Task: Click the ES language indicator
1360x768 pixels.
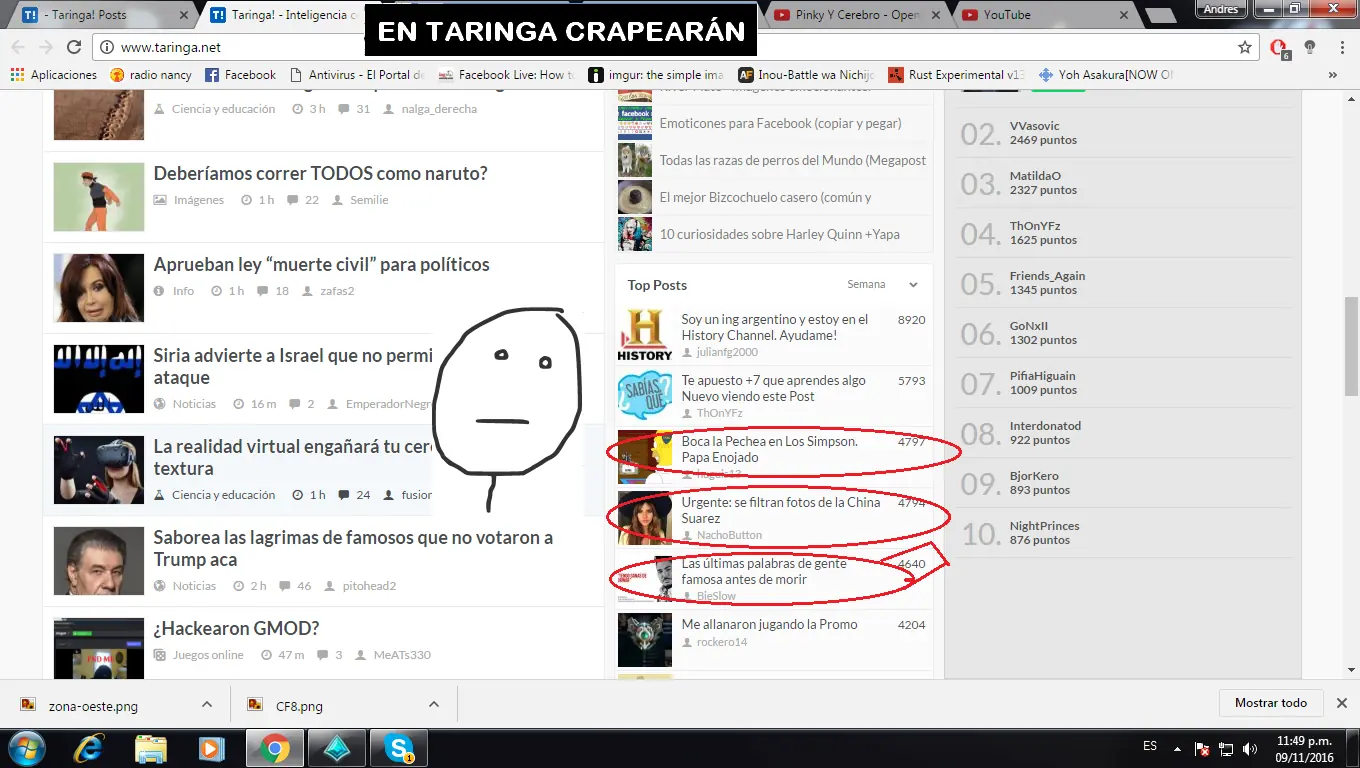Action: click(x=1150, y=746)
